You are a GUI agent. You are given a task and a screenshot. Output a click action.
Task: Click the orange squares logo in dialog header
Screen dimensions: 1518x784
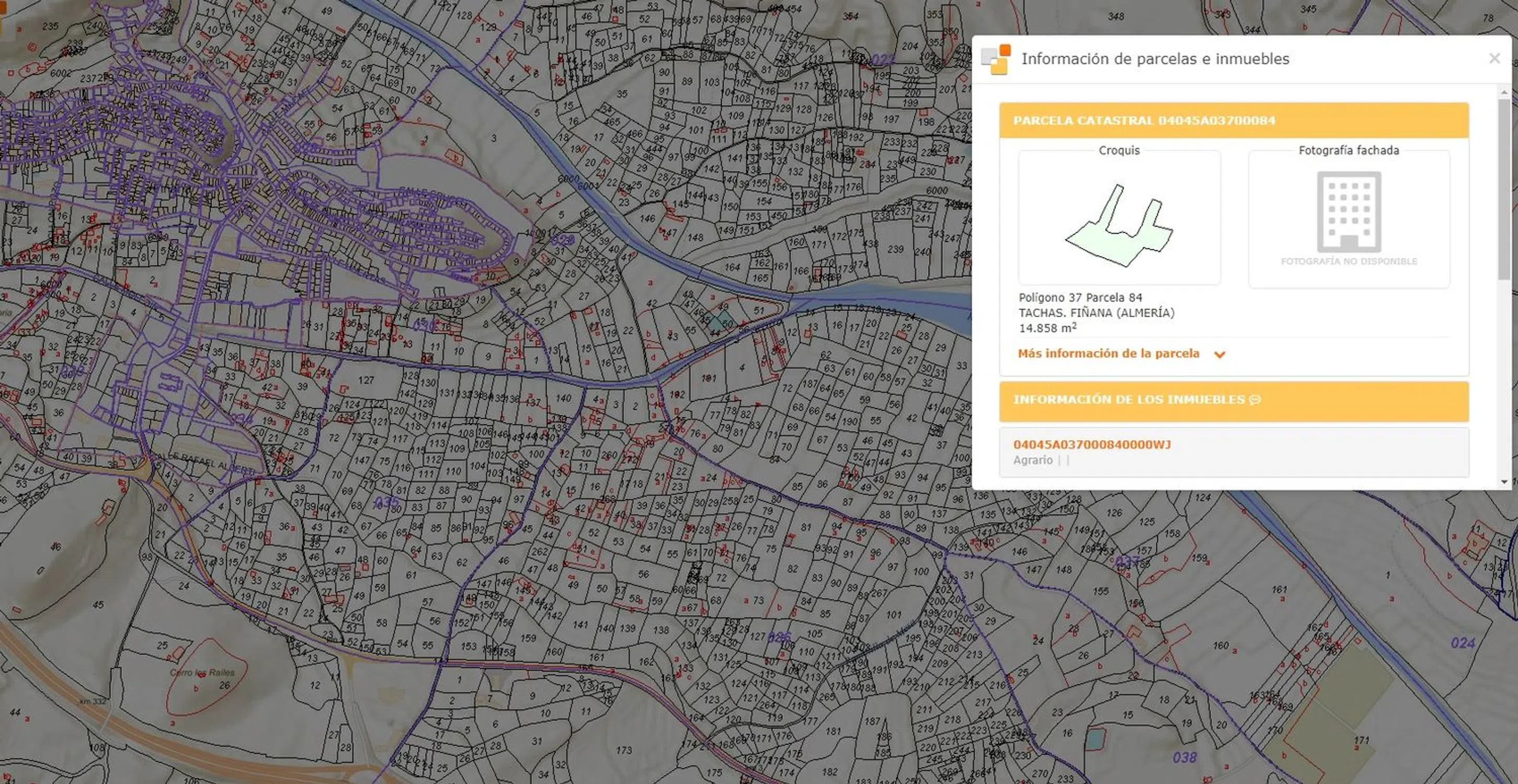click(x=996, y=60)
